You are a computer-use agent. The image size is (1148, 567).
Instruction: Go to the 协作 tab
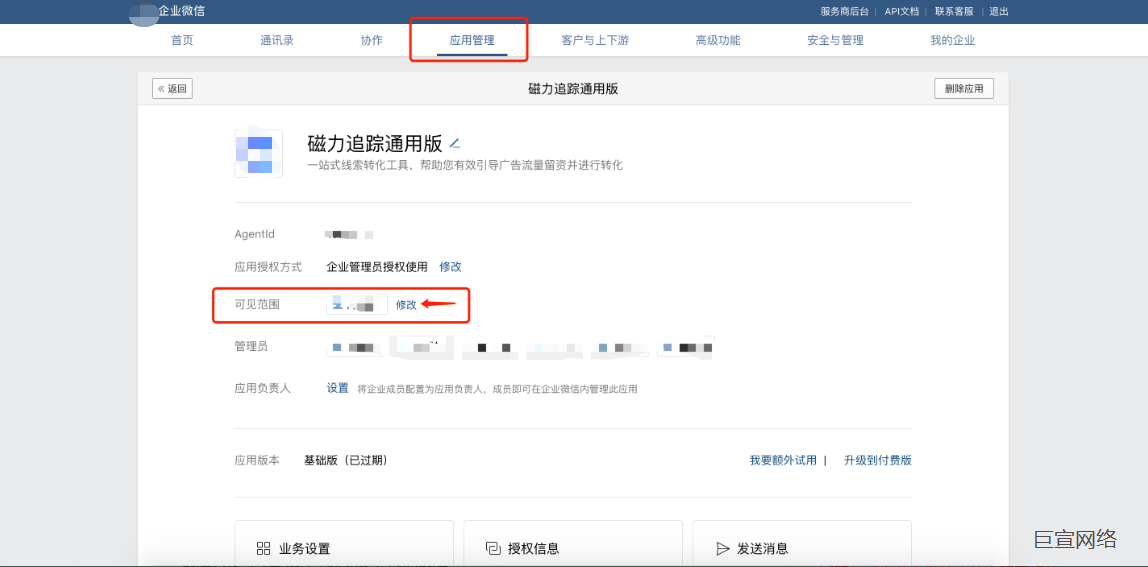(x=372, y=40)
